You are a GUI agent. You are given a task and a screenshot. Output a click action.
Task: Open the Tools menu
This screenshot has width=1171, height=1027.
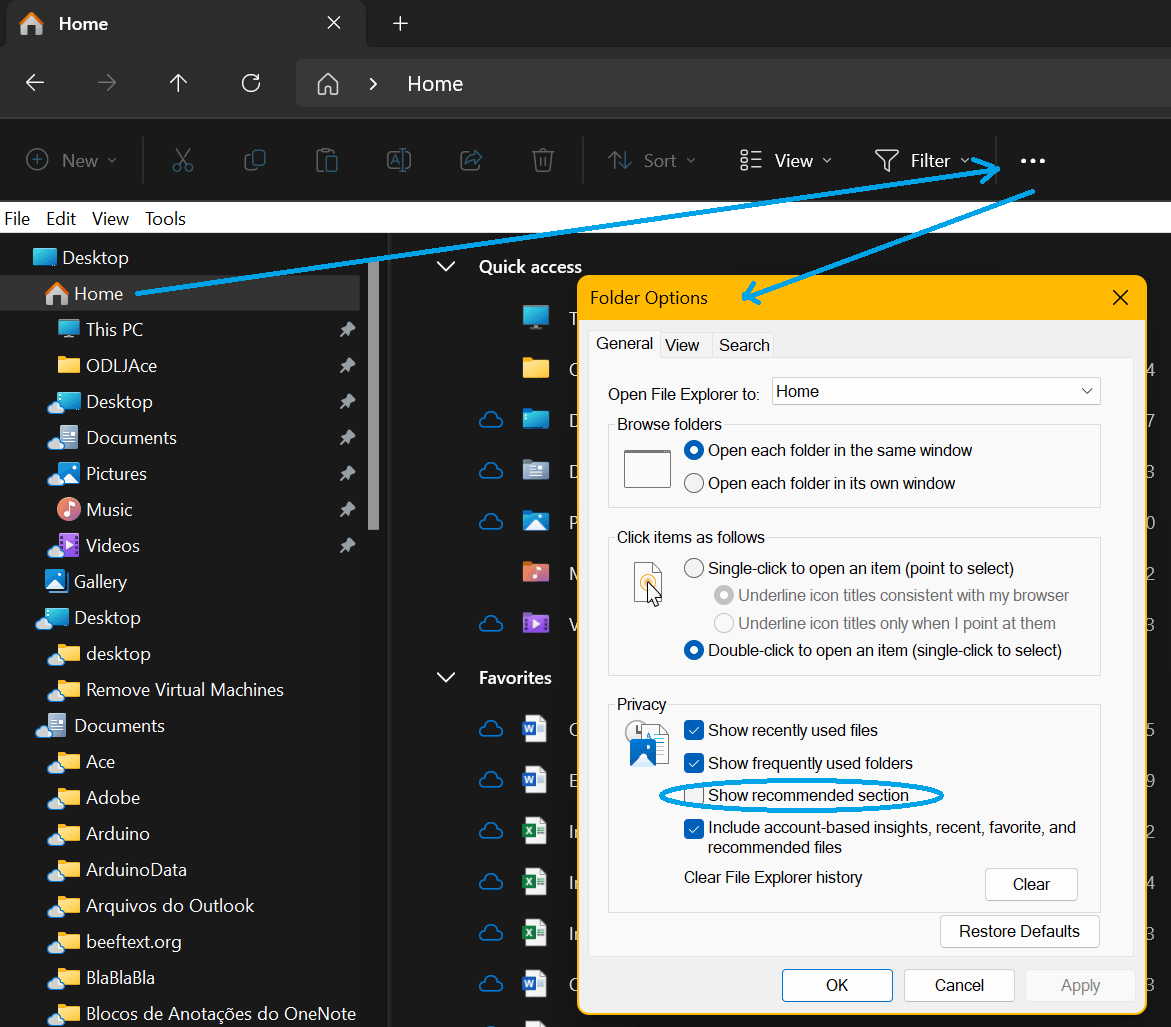pos(165,219)
